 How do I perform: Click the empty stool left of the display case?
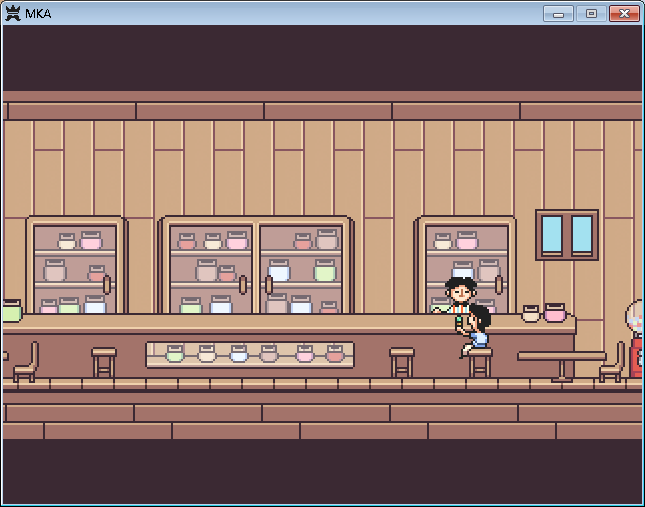104,362
